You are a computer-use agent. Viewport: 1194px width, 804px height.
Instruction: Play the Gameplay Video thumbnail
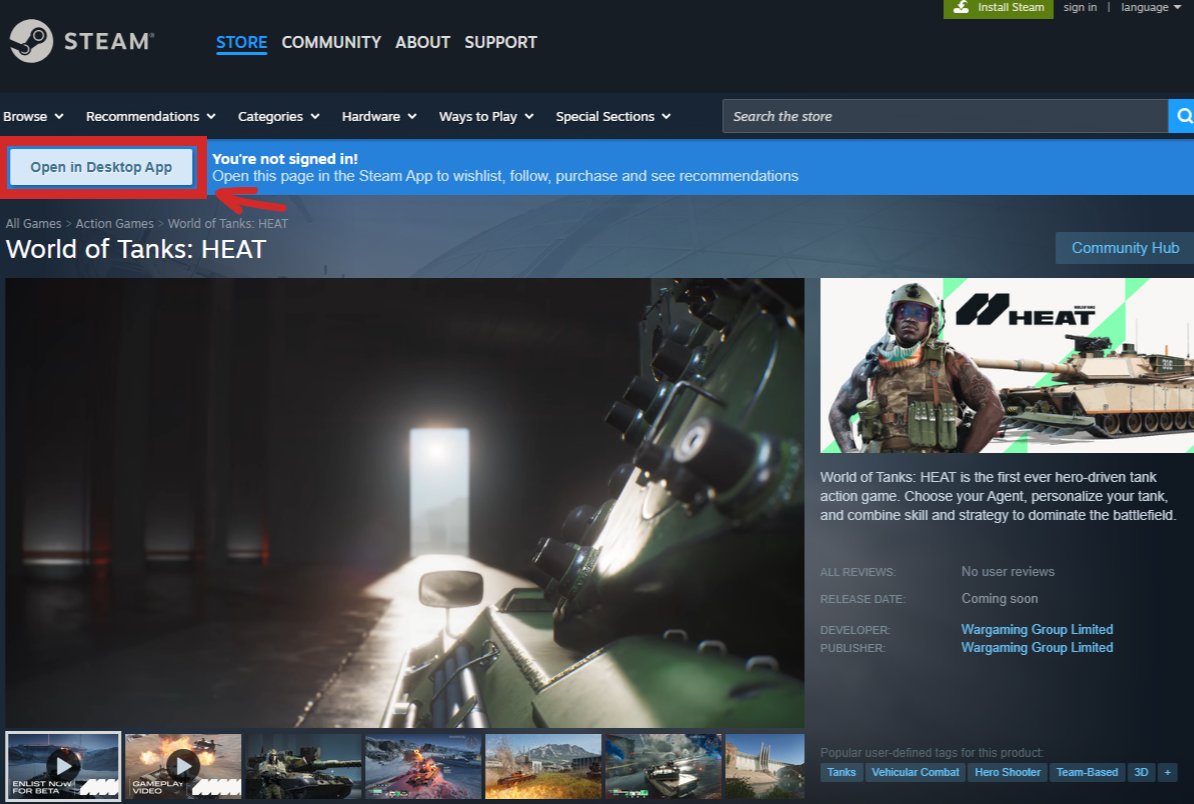(x=183, y=766)
